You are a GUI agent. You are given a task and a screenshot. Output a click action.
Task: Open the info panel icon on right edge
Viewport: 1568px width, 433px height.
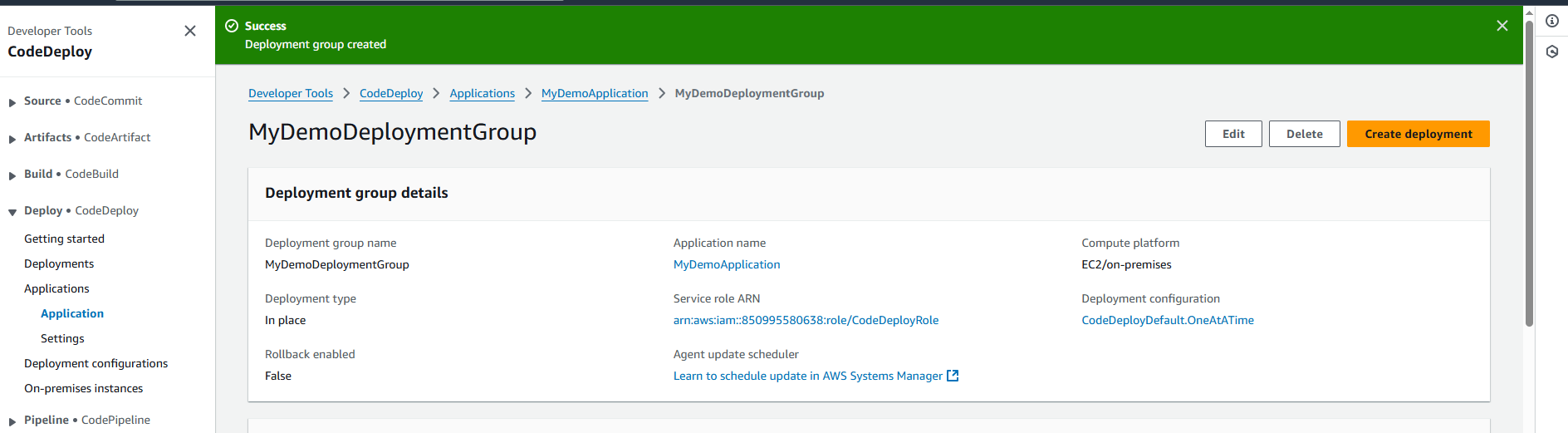pos(1551,21)
